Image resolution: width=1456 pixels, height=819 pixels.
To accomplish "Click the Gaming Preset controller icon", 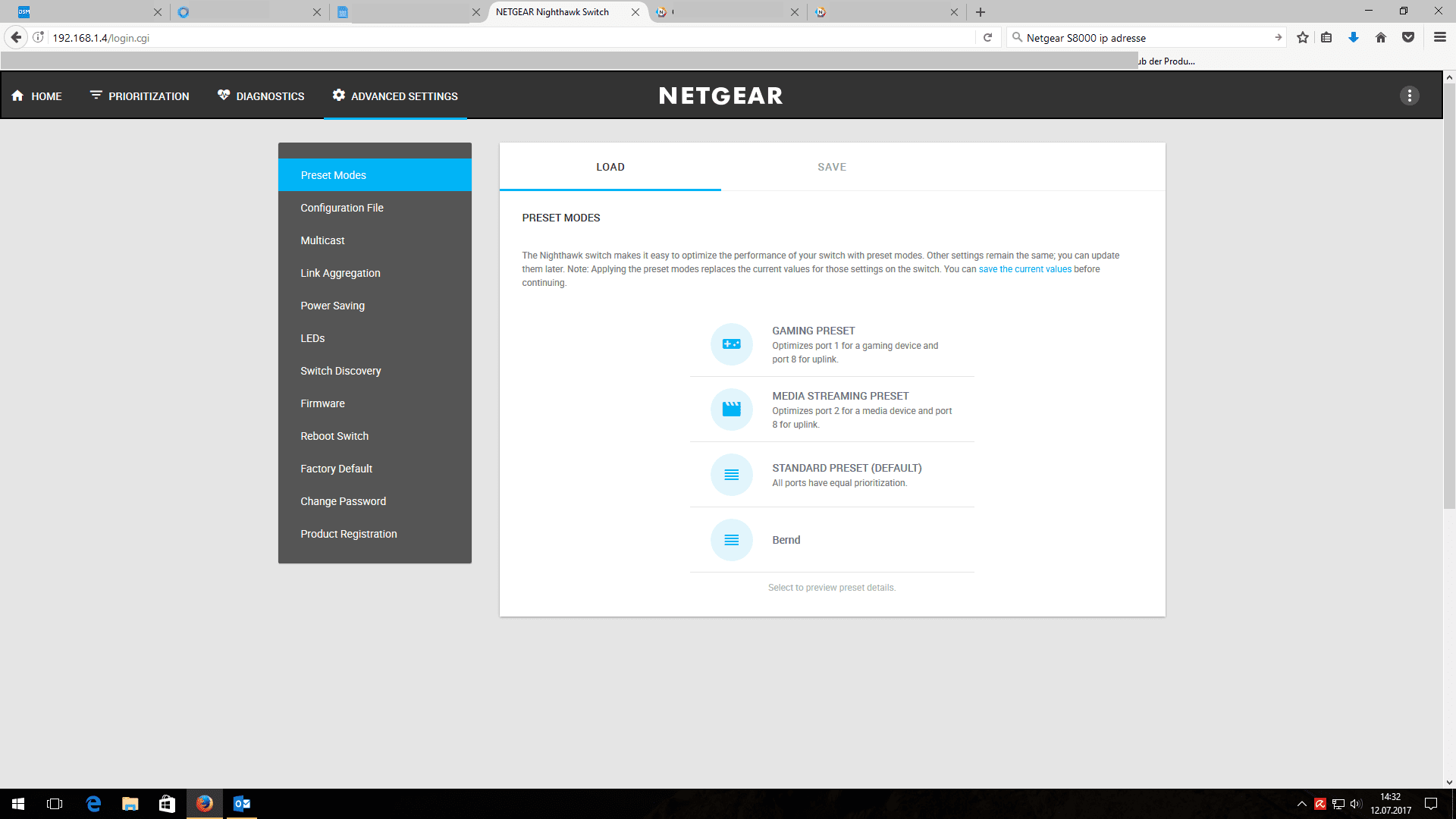I will click(x=731, y=344).
